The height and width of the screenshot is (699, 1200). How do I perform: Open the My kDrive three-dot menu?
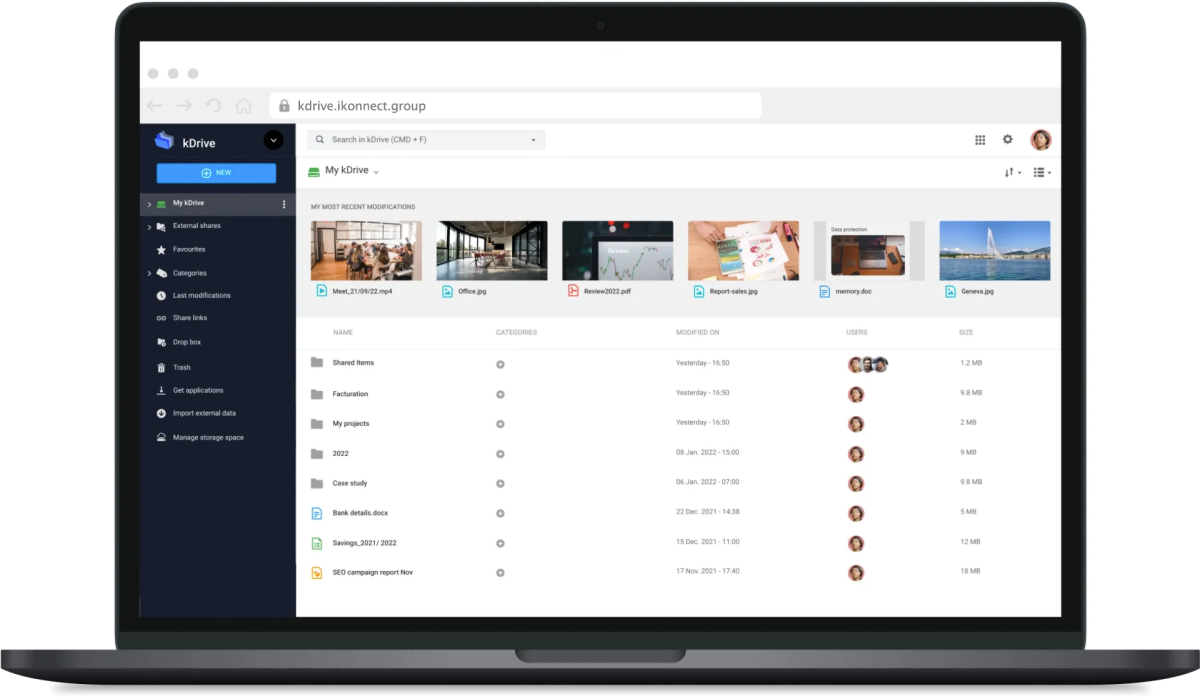[284, 204]
